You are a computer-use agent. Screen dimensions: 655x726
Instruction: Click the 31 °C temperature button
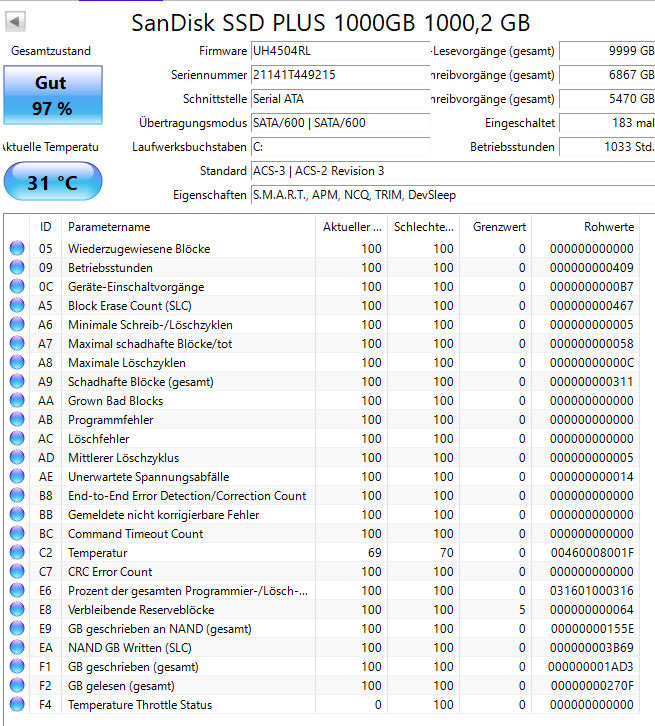click(53, 182)
